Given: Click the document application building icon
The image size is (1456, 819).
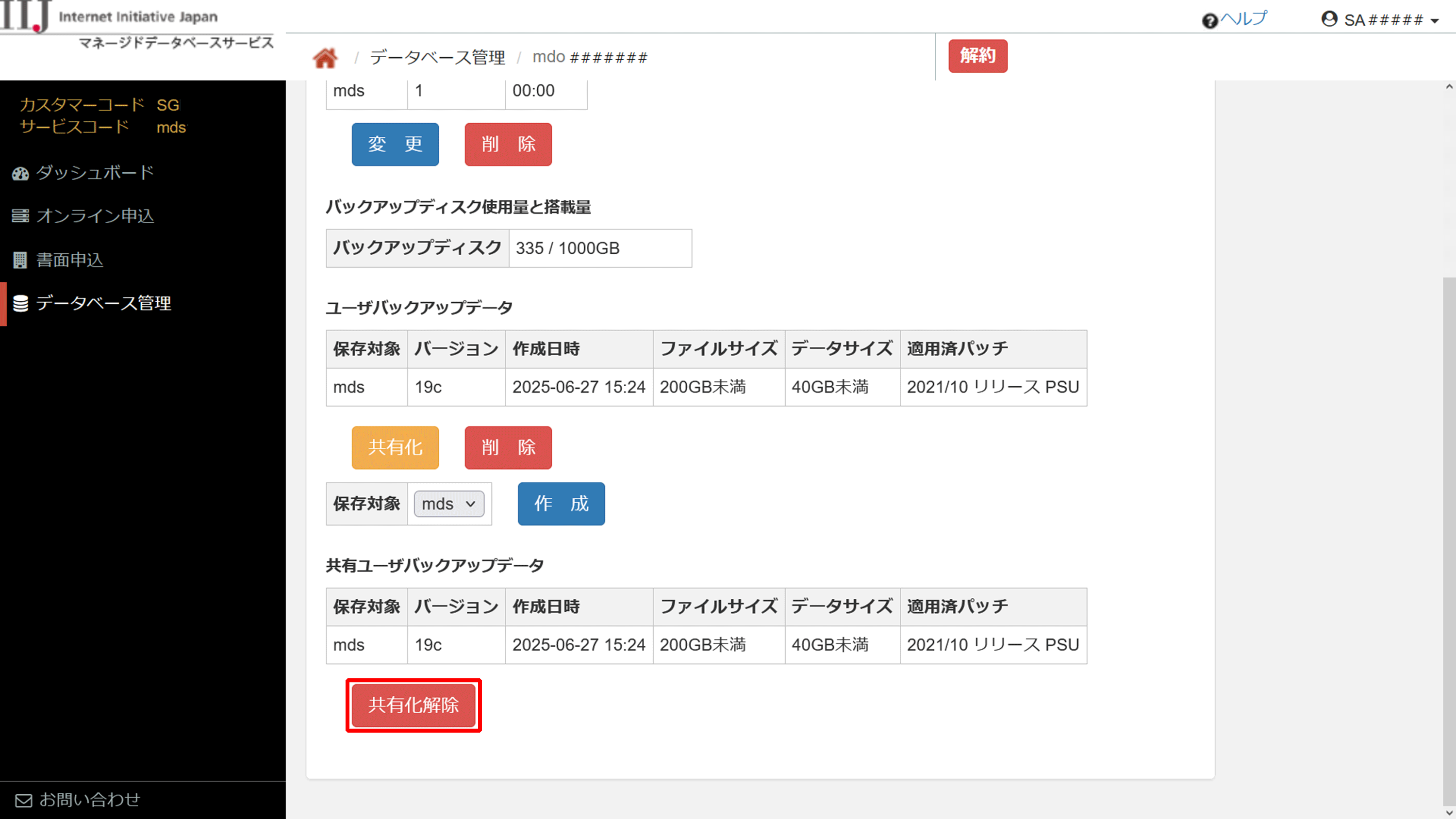Looking at the screenshot, I should 20,260.
